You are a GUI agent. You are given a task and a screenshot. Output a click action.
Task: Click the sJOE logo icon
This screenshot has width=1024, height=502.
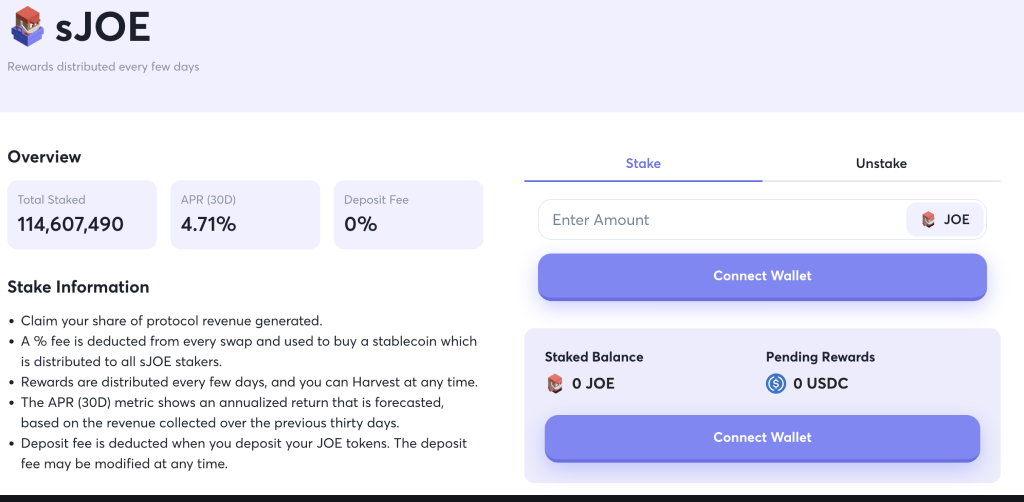27,27
